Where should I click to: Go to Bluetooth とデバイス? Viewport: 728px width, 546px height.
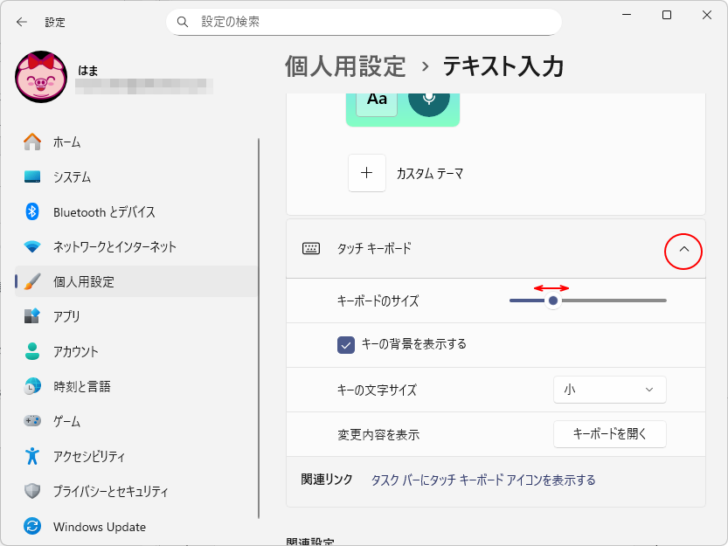click(136, 212)
